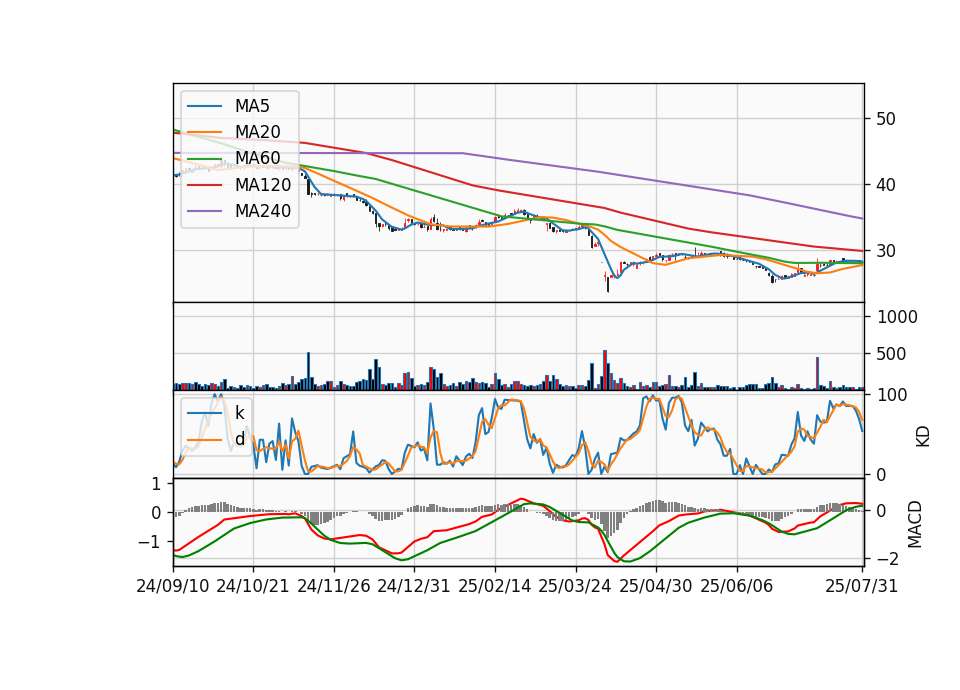Click the 25/02/14 date axis label

click(495, 586)
